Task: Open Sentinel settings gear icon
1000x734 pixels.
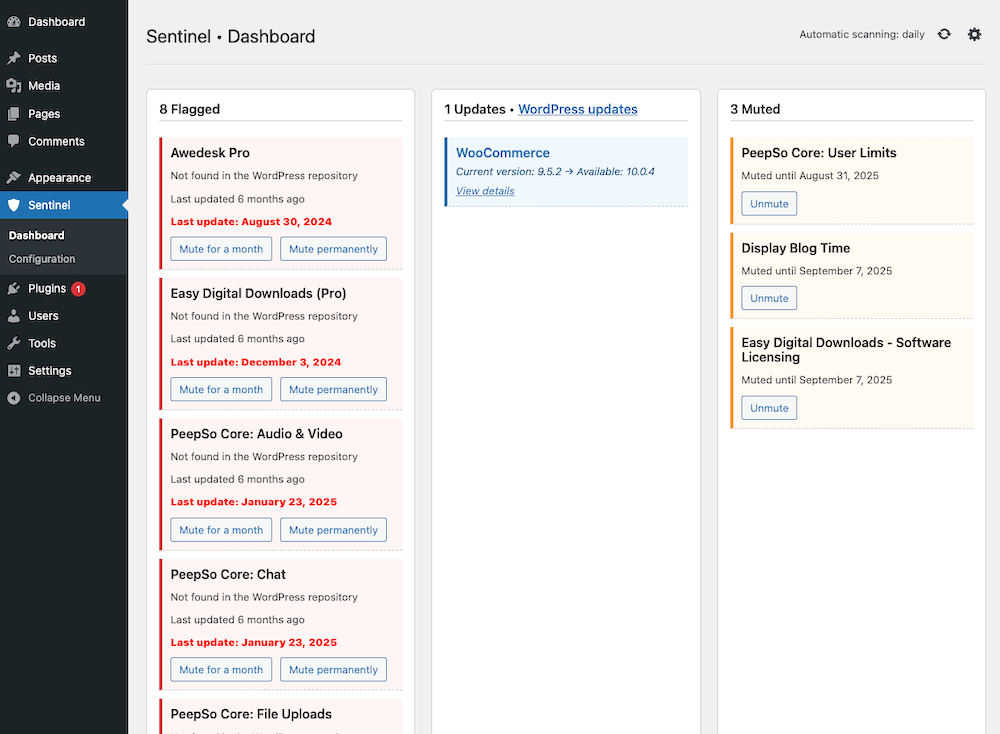Action: point(974,34)
